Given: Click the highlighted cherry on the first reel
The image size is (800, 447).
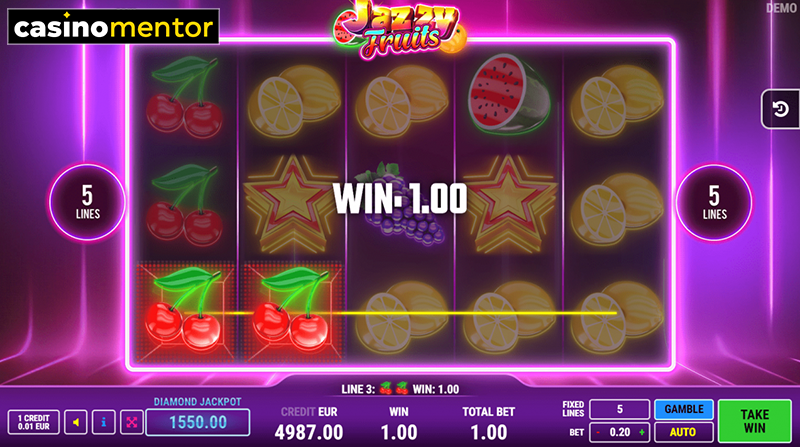Looking at the screenshot, I should [185, 311].
